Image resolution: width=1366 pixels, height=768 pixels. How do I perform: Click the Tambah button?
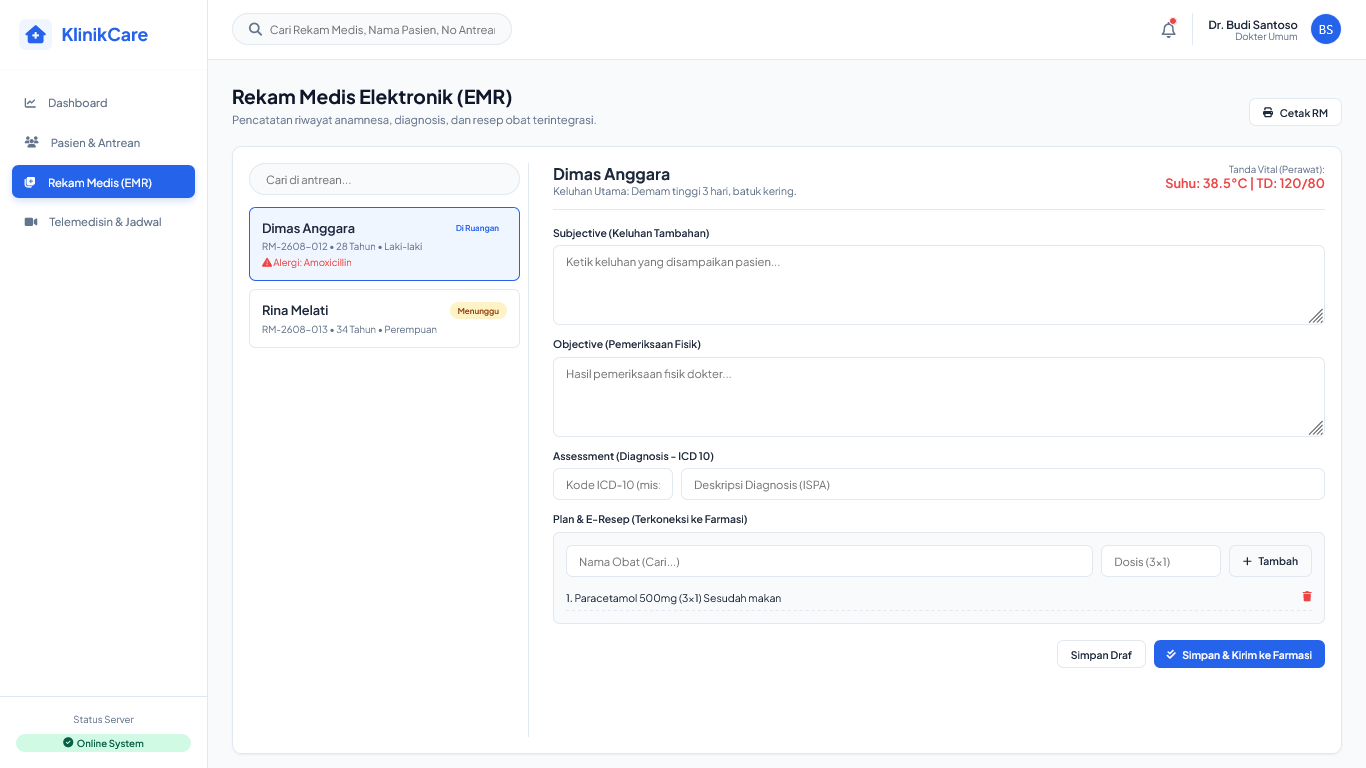(1270, 561)
